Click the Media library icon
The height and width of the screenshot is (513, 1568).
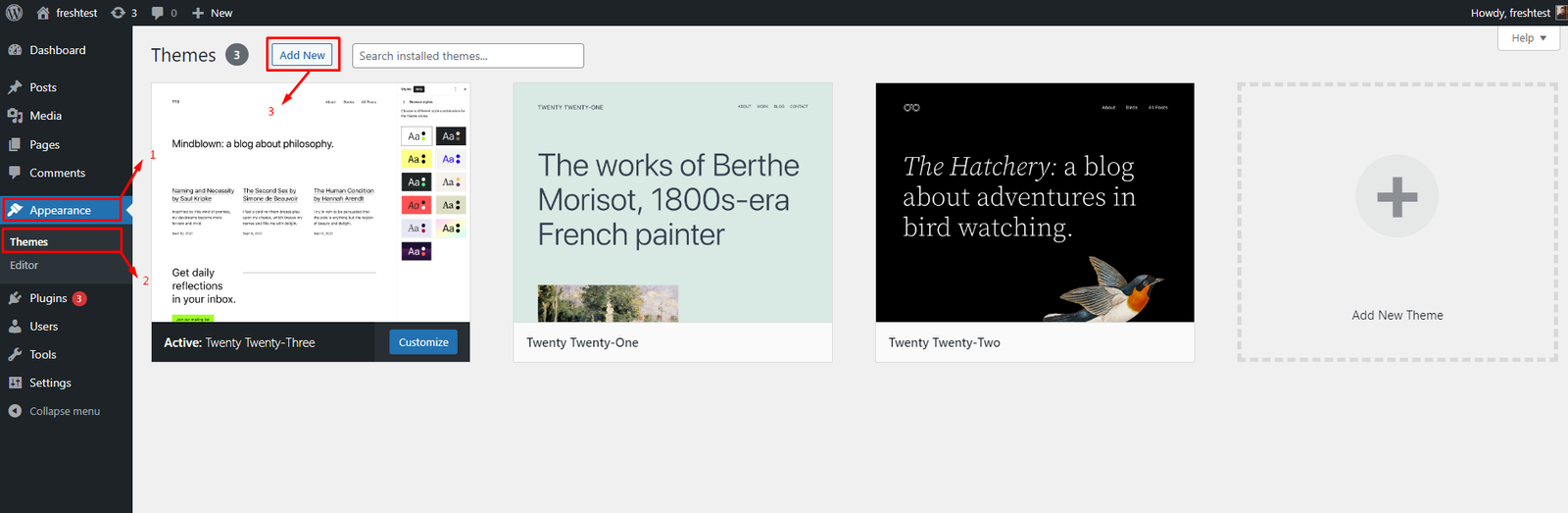coord(15,116)
